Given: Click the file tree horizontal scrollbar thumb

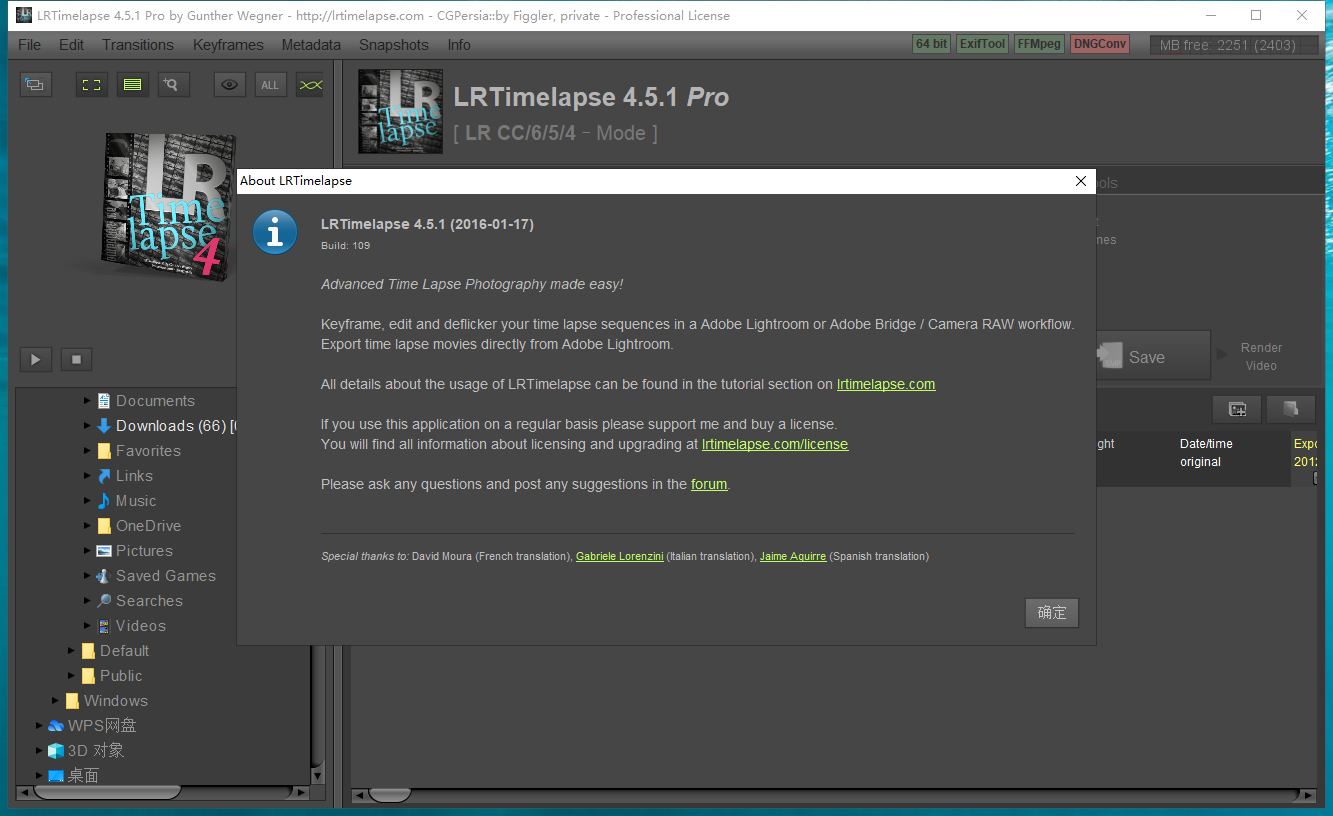Looking at the screenshot, I should (107, 793).
